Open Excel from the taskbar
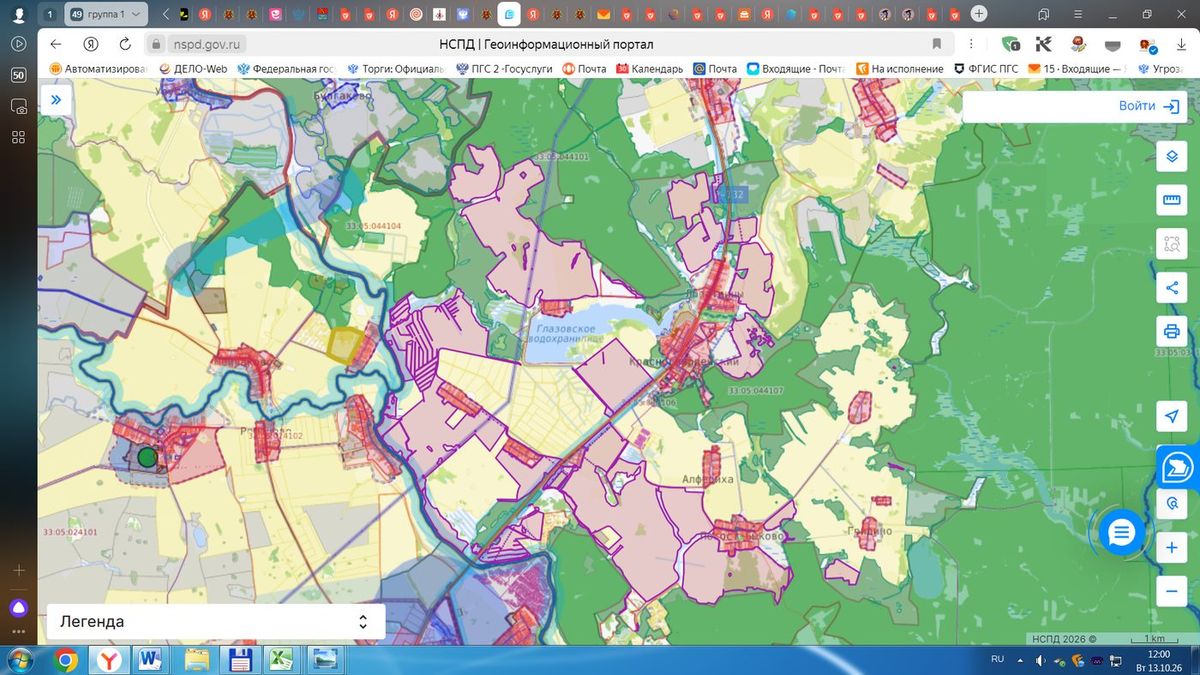Viewport: 1200px width, 675px height. point(281,660)
